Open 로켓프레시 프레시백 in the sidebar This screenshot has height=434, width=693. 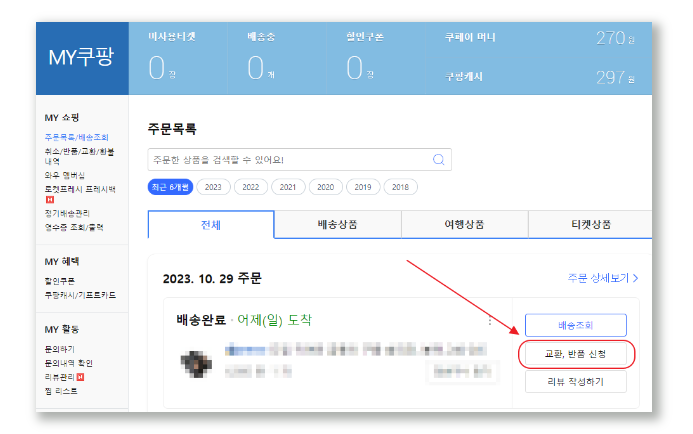80,189
